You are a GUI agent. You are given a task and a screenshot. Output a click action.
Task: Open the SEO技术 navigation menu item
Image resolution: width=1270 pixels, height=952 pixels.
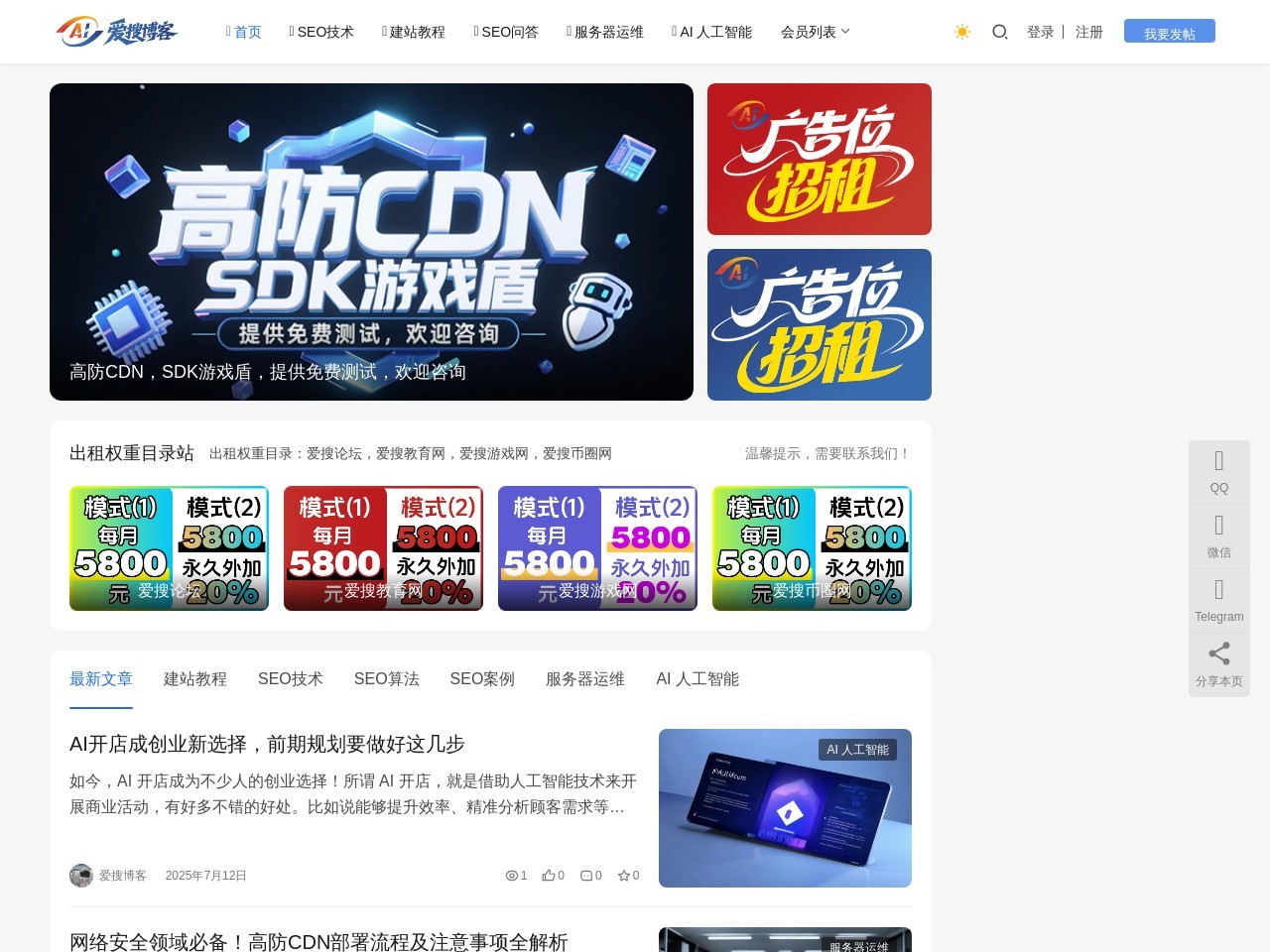321,32
